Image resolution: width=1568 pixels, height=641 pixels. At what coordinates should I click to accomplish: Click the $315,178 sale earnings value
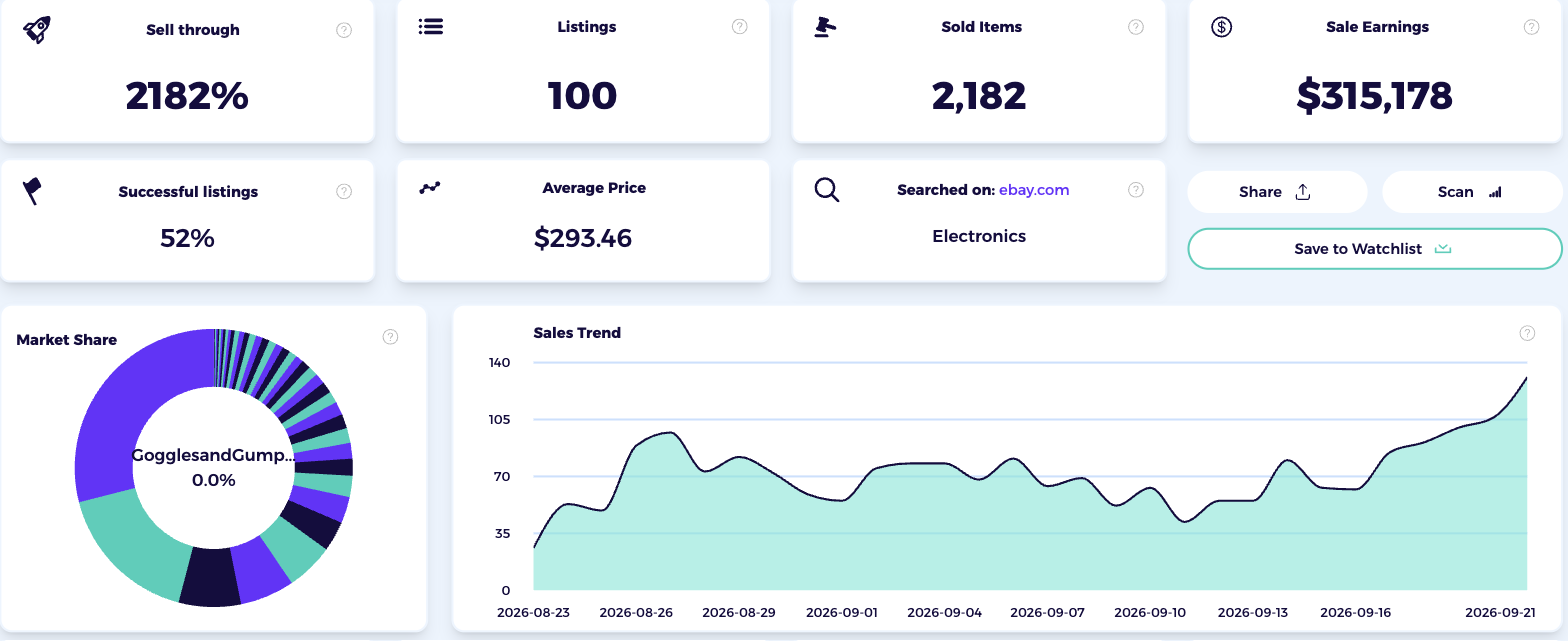tap(1374, 96)
